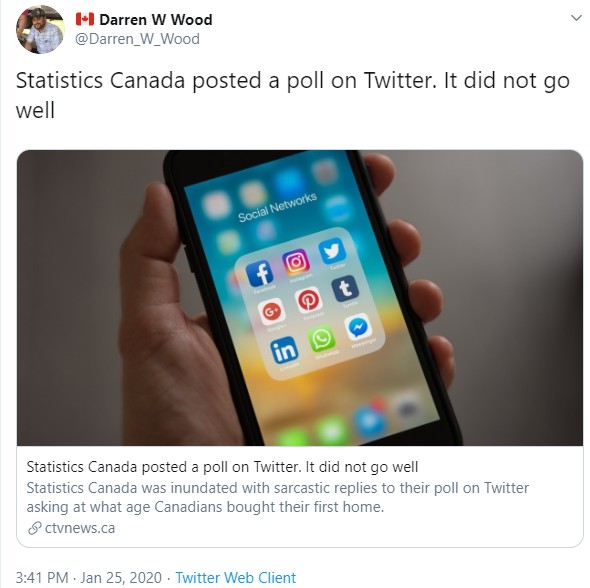This screenshot has width=590, height=588.
Task: Expand the tweet options chevron menu
Action: (x=576, y=18)
